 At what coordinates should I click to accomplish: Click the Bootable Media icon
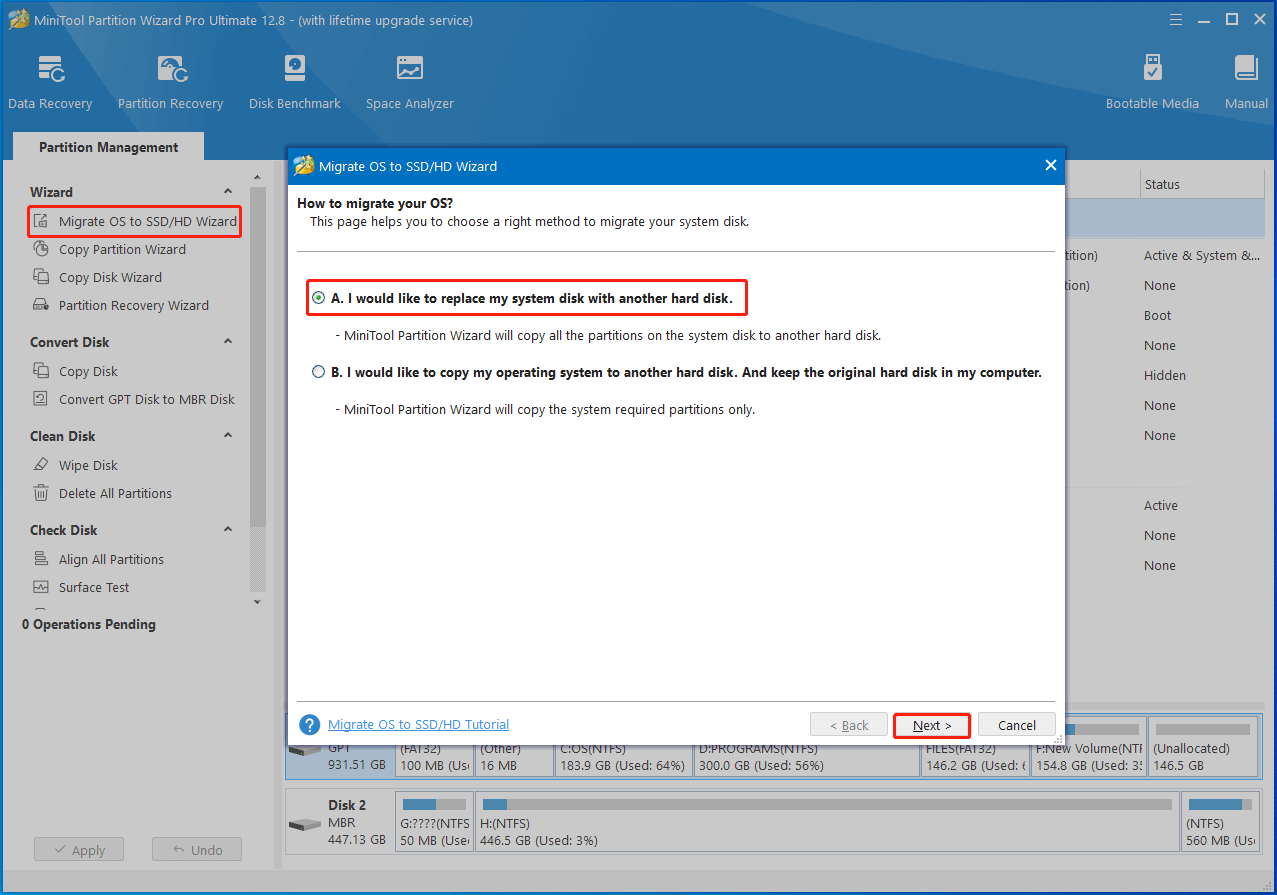click(1152, 82)
